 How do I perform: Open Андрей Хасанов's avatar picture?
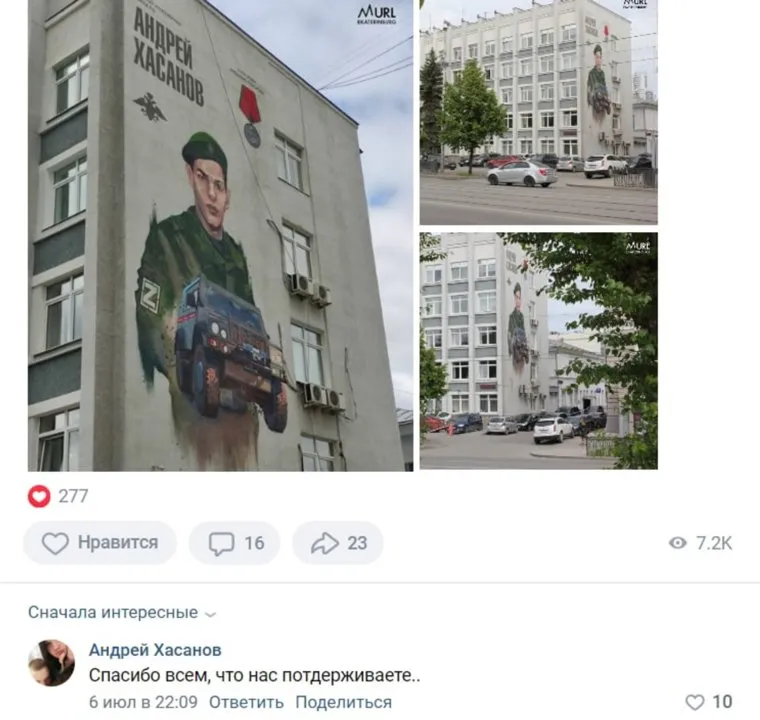[51, 663]
